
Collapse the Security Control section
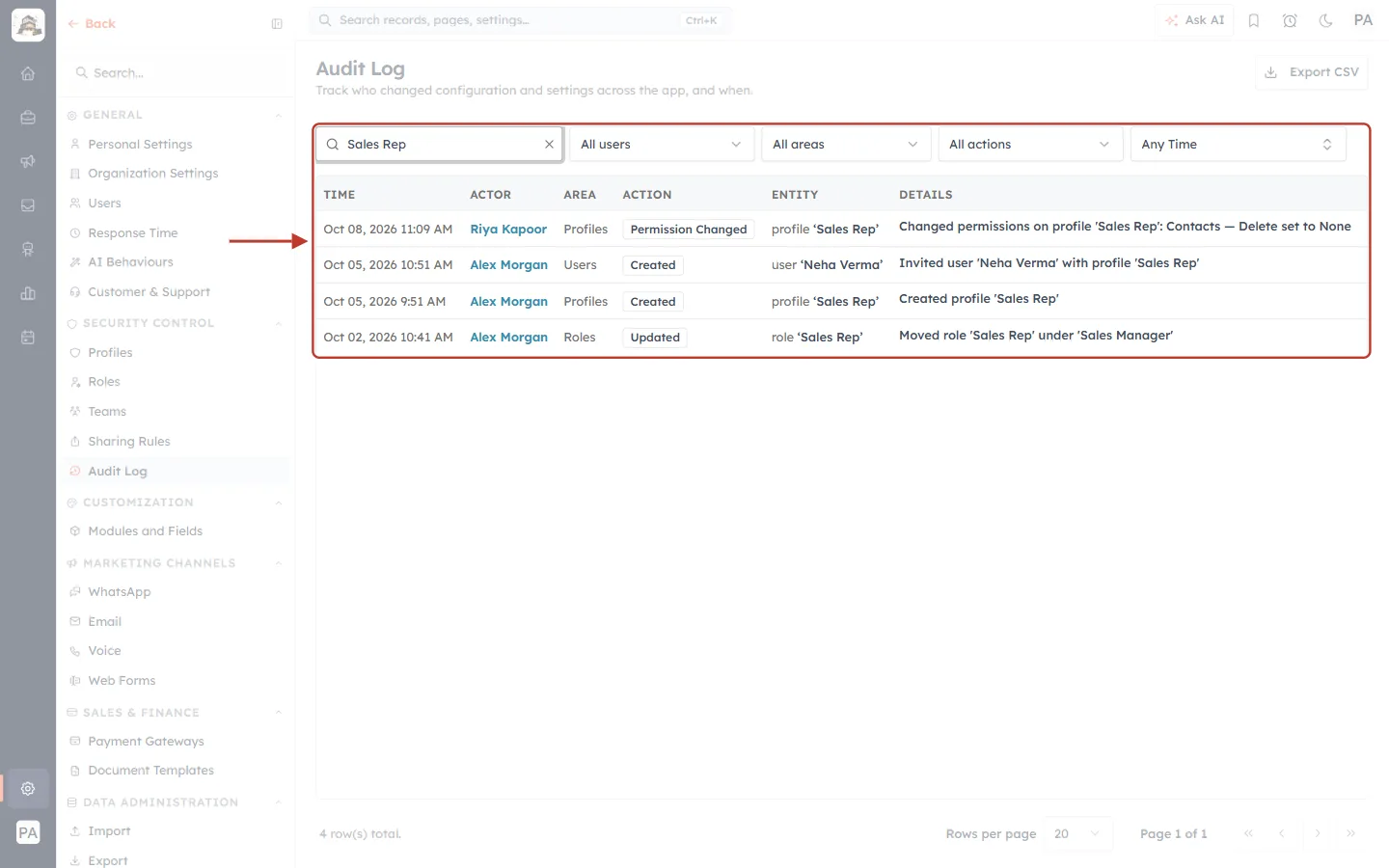click(279, 324)
